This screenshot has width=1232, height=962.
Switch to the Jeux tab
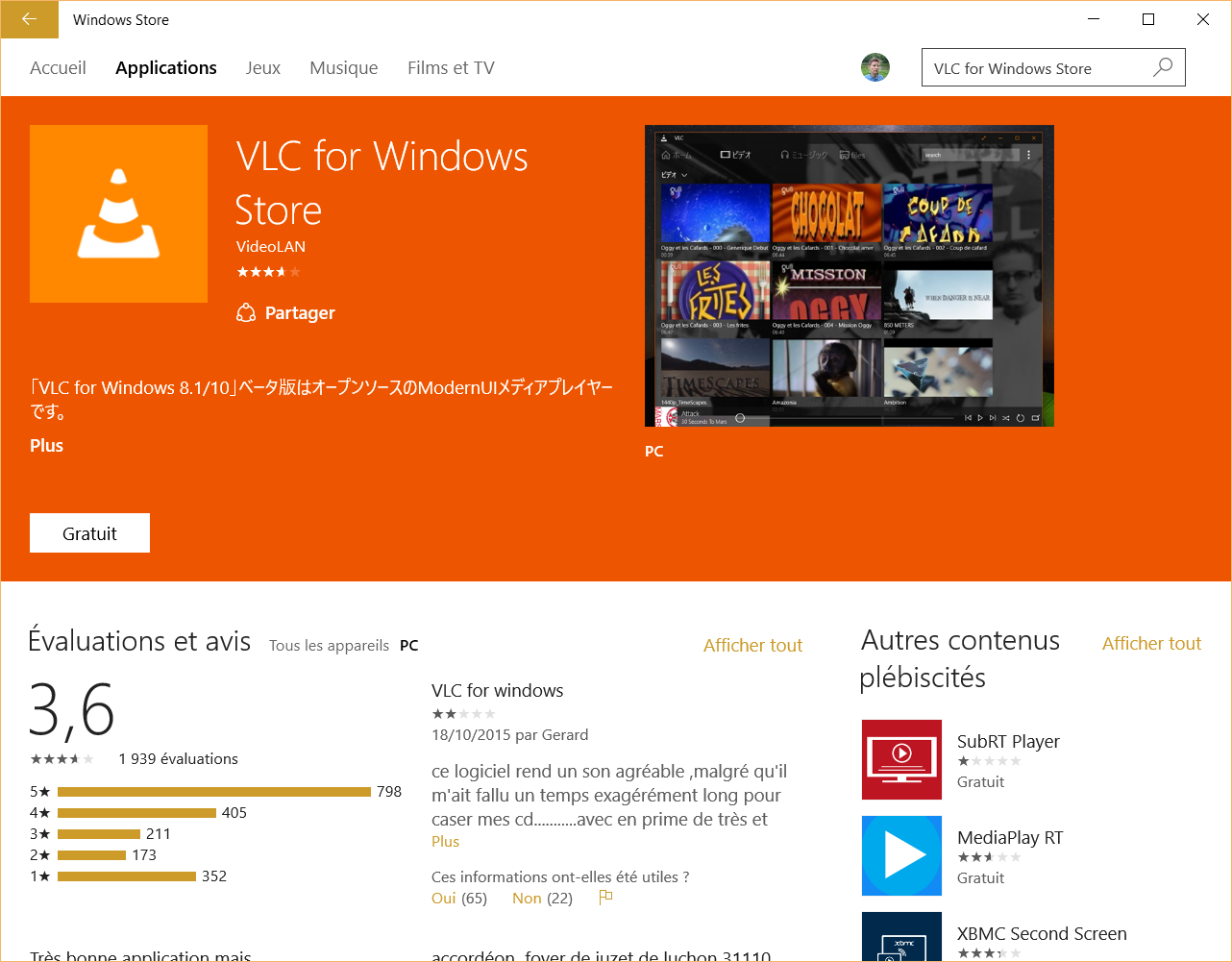(x=263, y=67)
